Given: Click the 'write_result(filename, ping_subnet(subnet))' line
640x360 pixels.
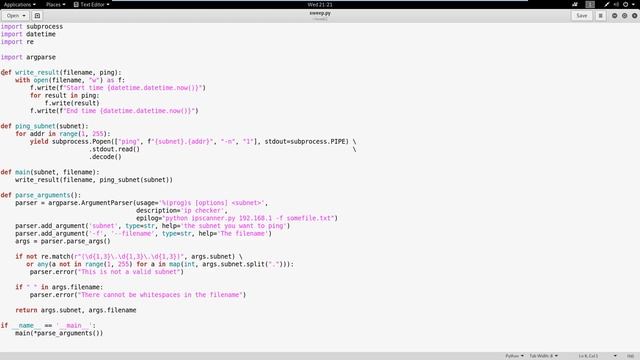Looking at the screenshot, I should [x=94, y=180].
